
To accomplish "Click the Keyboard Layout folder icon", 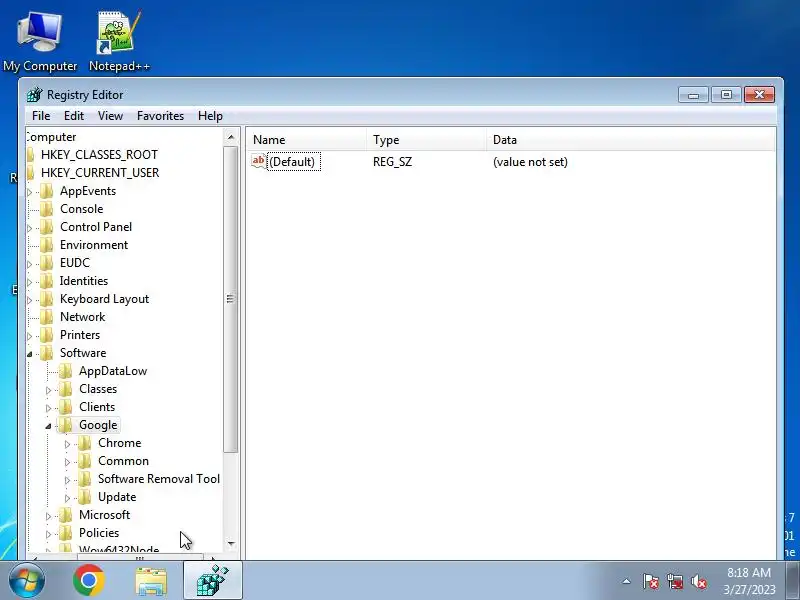I will tap(46, 299).
